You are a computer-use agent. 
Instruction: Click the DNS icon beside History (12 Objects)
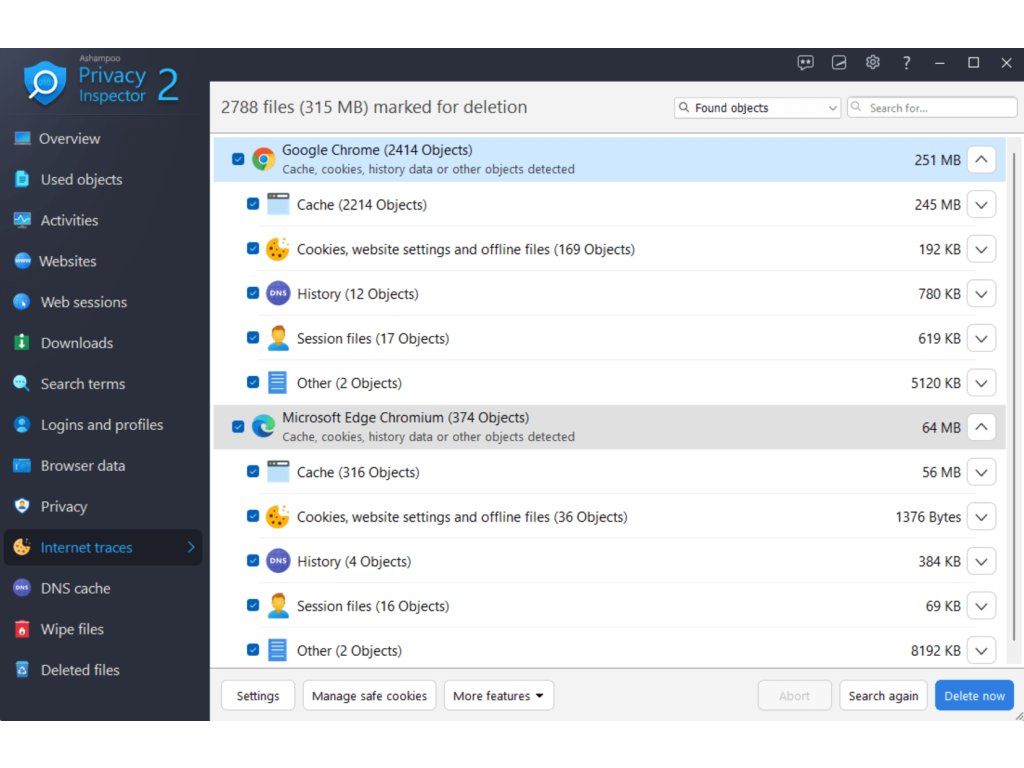tap(278, 293)
